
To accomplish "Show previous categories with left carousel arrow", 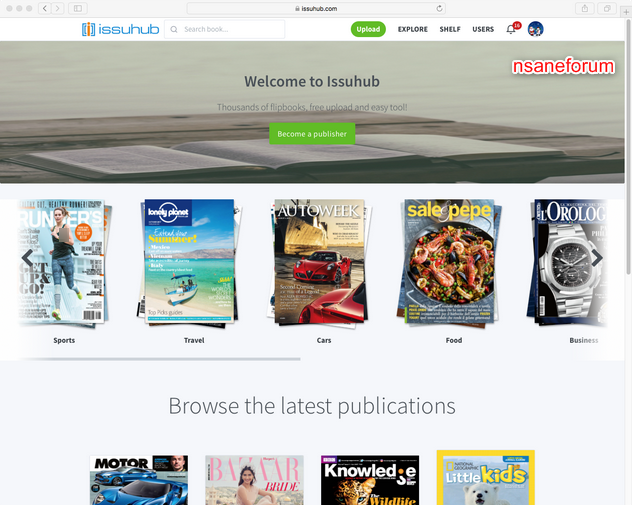I will [27, 258].
